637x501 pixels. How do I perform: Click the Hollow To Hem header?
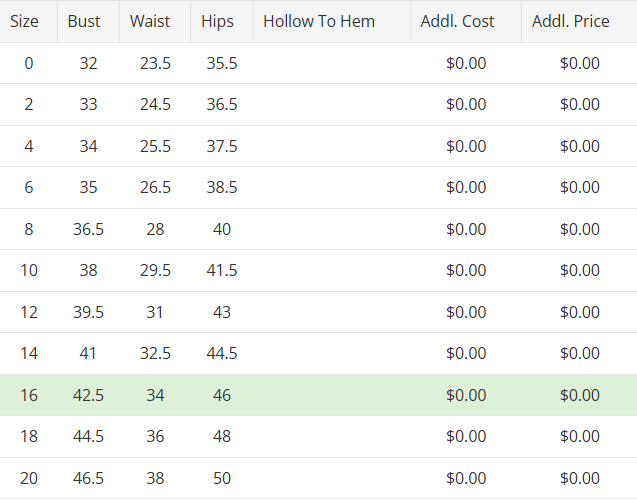(319, 21)
